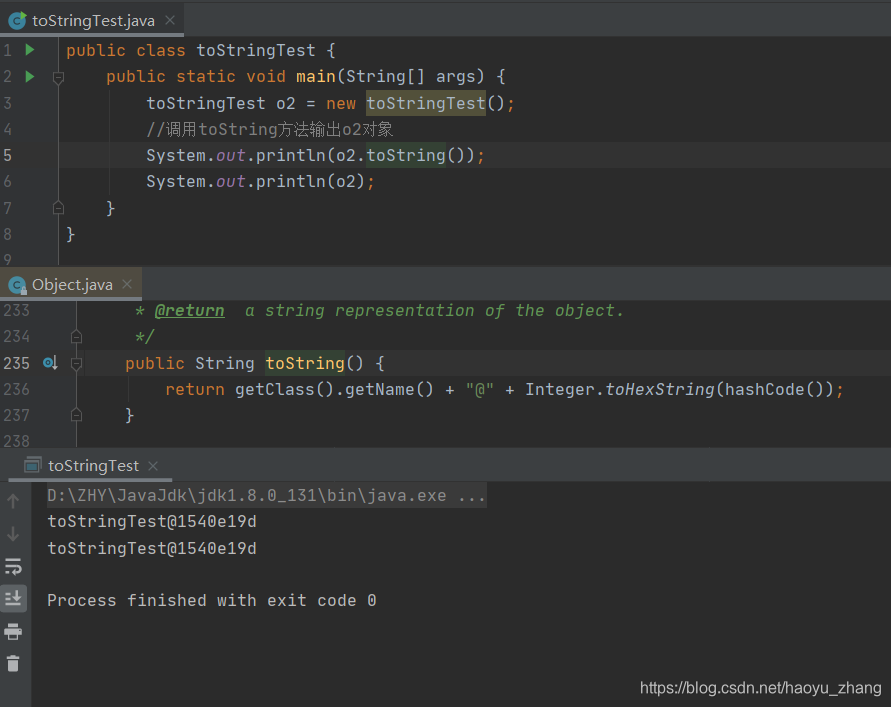Screen dimensions: 891x707
Task: Select the toStringTest.java editor tab
Action: coord(92,20)
